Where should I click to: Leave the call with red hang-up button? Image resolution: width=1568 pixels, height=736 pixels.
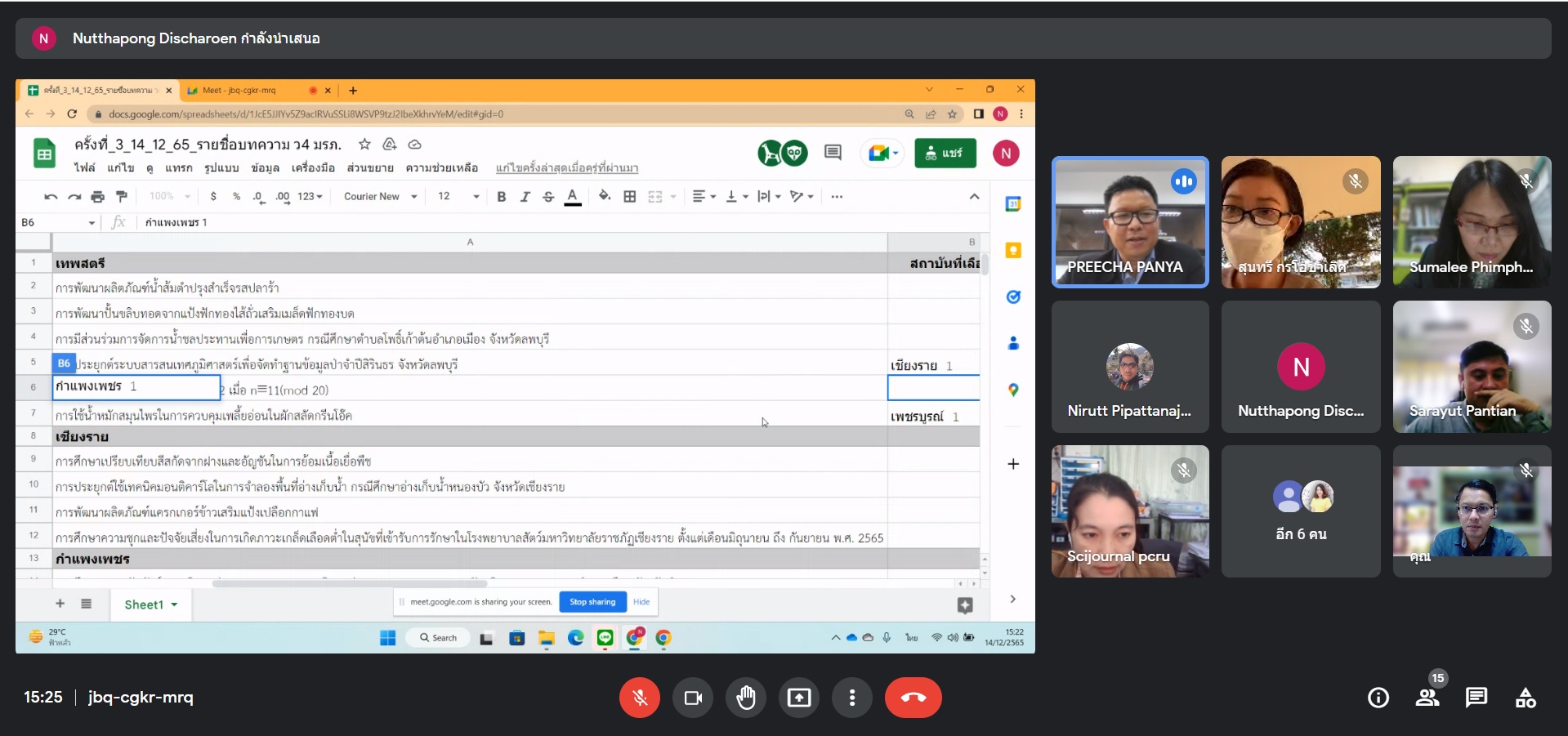(x=913, y=698)
